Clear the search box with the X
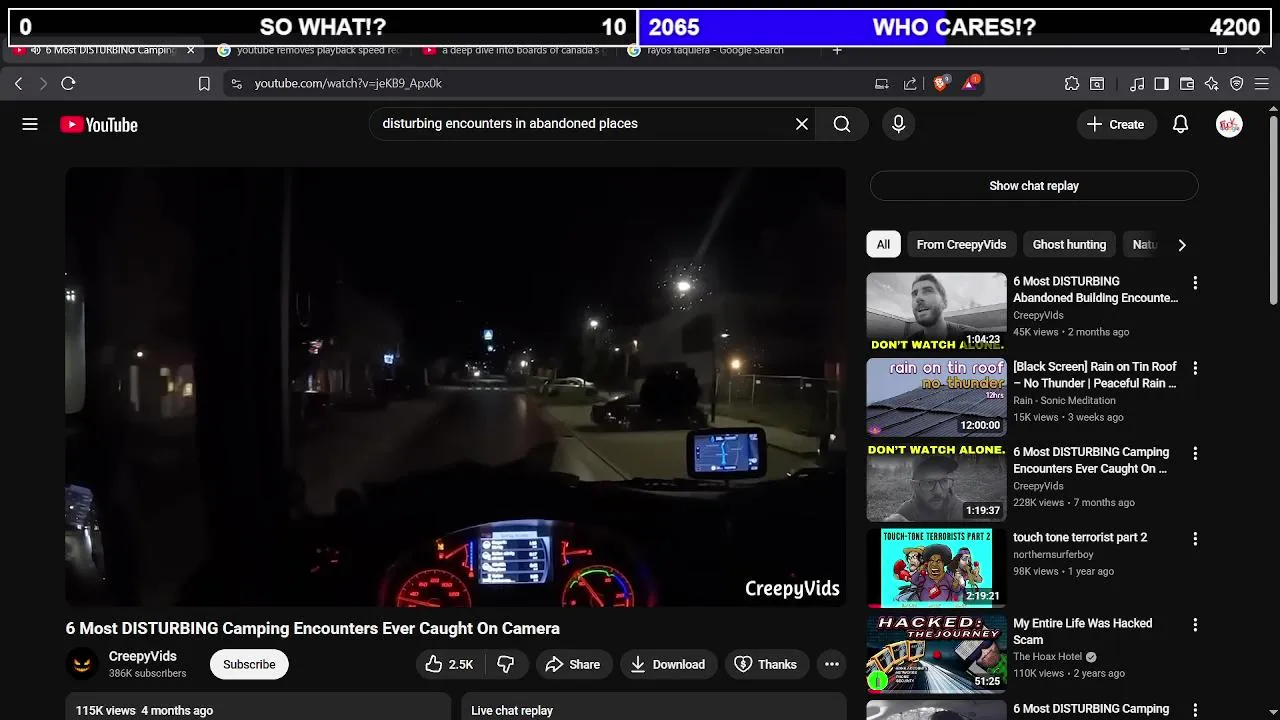The image size is (1280, 720). (802, 124)
